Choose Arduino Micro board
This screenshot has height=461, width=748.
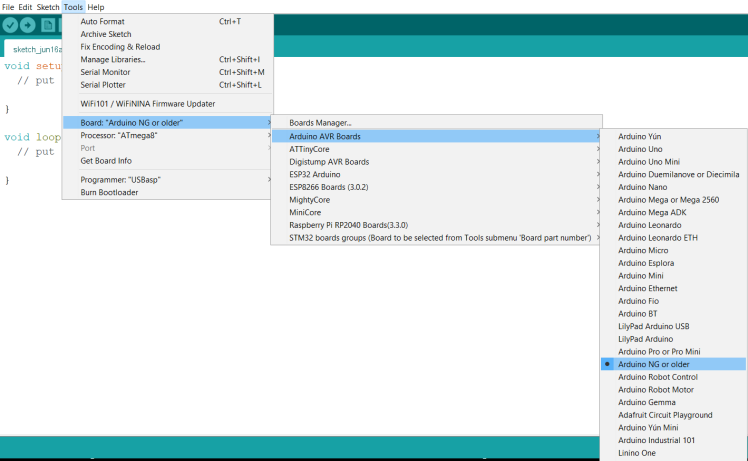coord(674,250)
